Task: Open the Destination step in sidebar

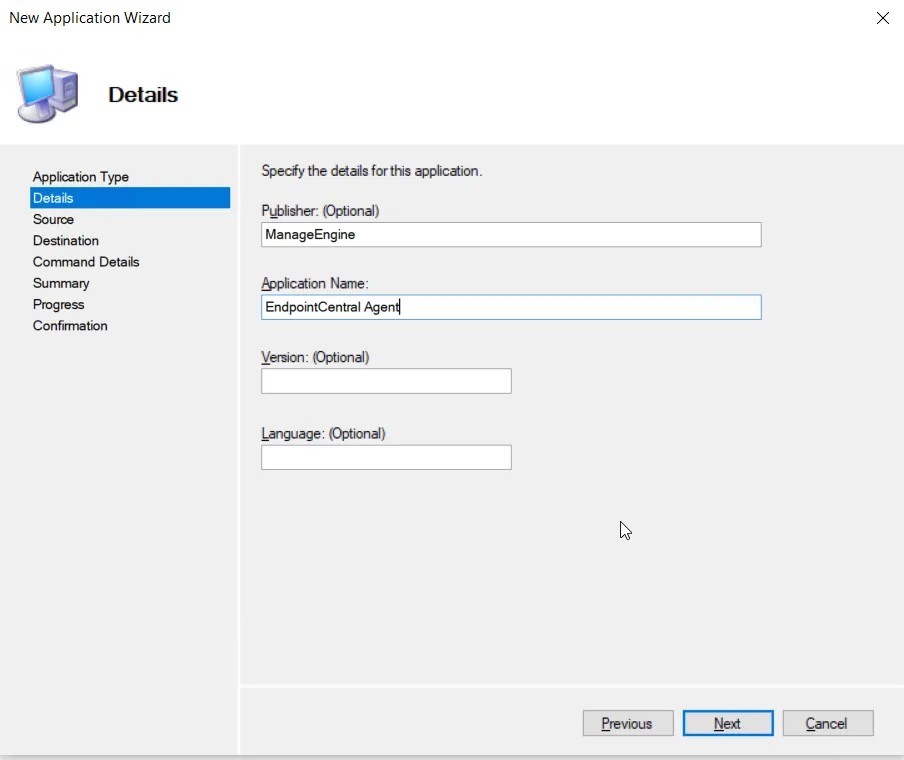Action: point(66,240)
